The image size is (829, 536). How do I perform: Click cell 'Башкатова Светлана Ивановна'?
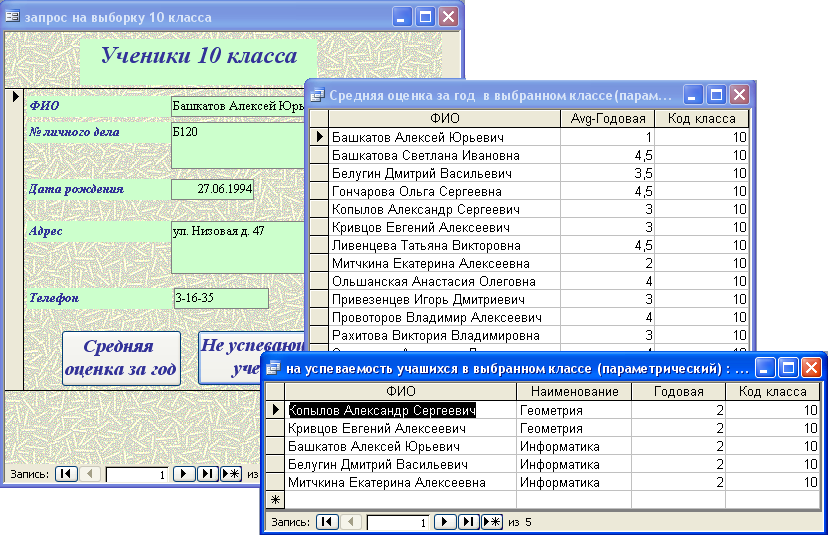[x=444, y=155]
